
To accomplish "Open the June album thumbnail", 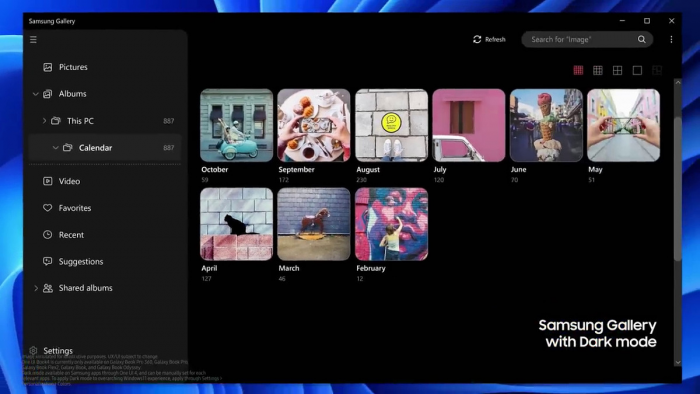I will coord(546,125).
